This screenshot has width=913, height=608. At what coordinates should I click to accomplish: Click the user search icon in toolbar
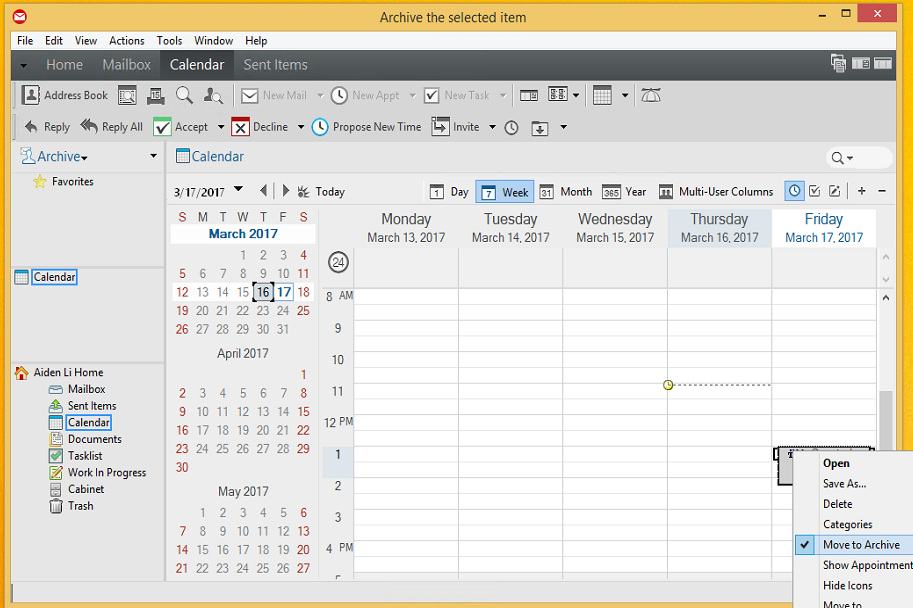click(213, 96)
